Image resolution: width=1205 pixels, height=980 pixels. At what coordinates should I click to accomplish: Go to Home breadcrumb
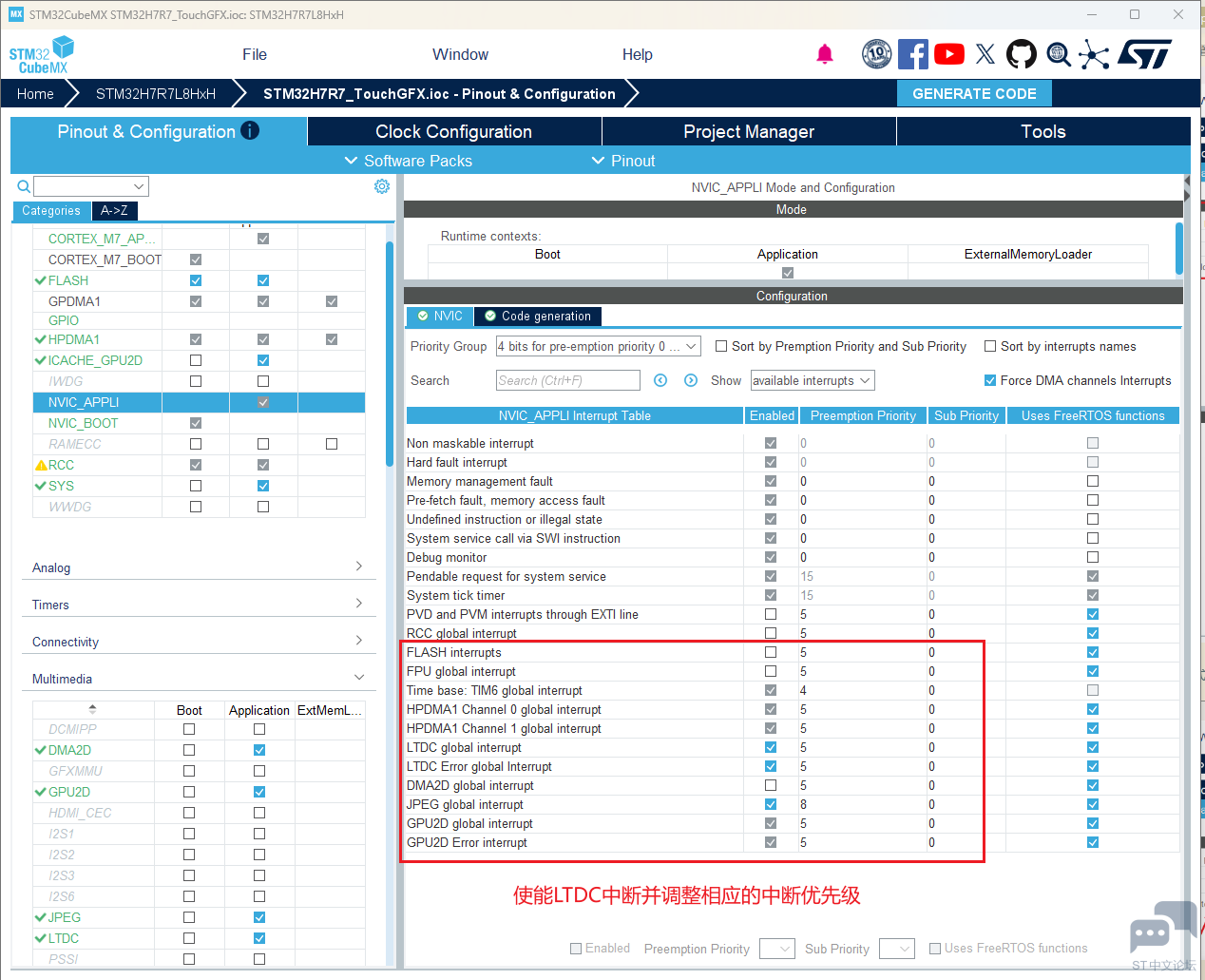(x=35, y=94)
